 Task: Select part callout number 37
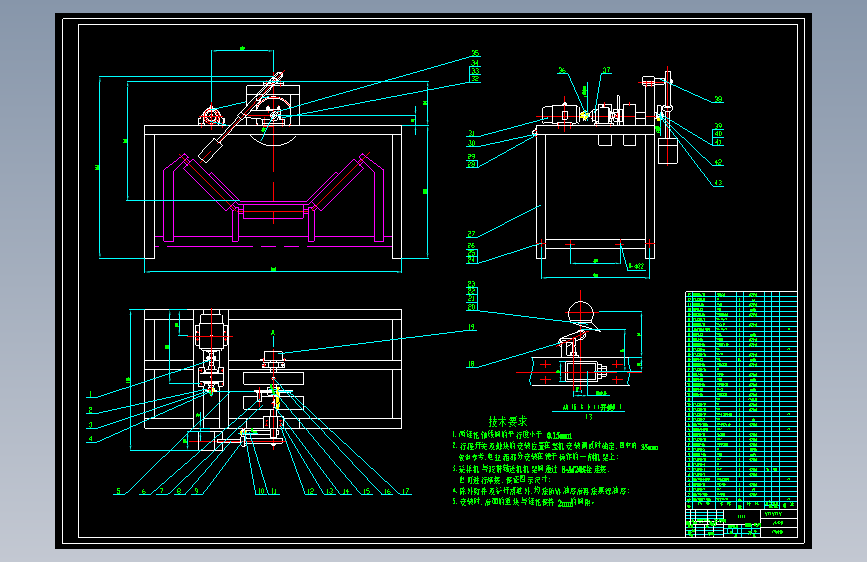point(607,70)
